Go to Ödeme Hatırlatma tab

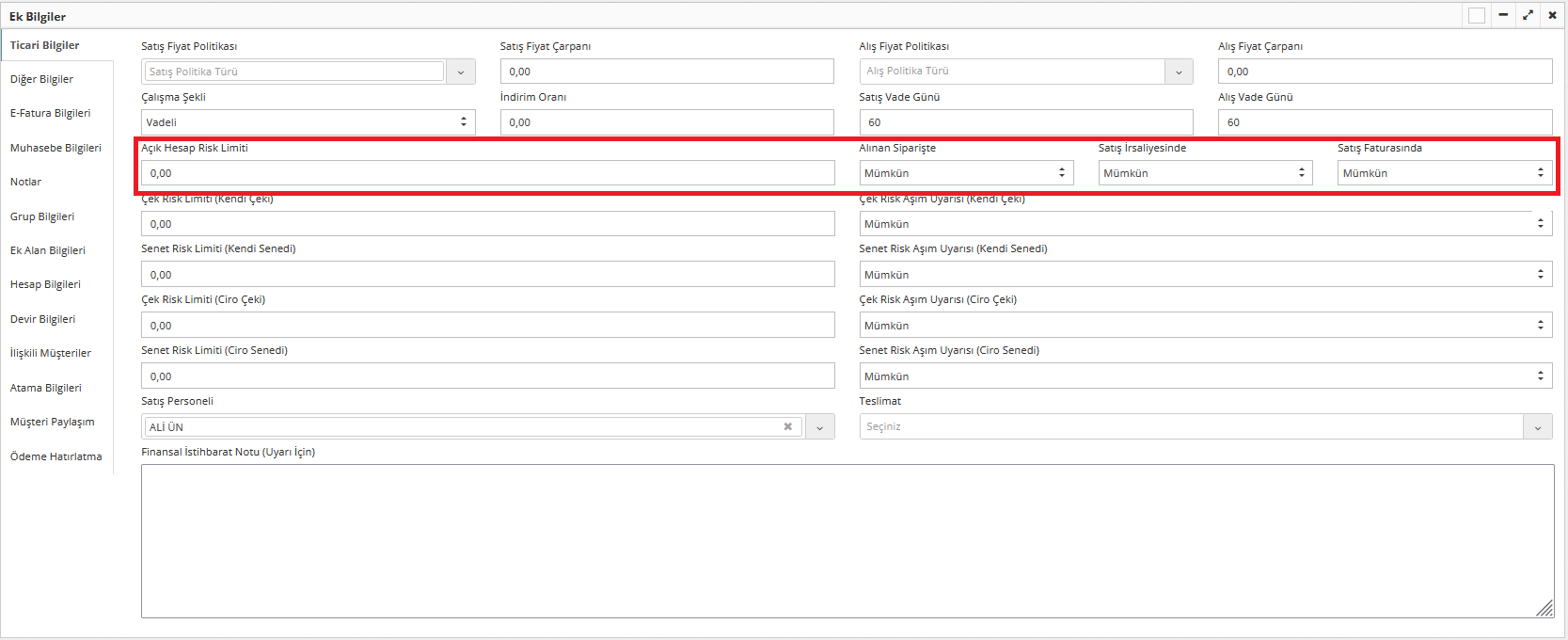55,456
